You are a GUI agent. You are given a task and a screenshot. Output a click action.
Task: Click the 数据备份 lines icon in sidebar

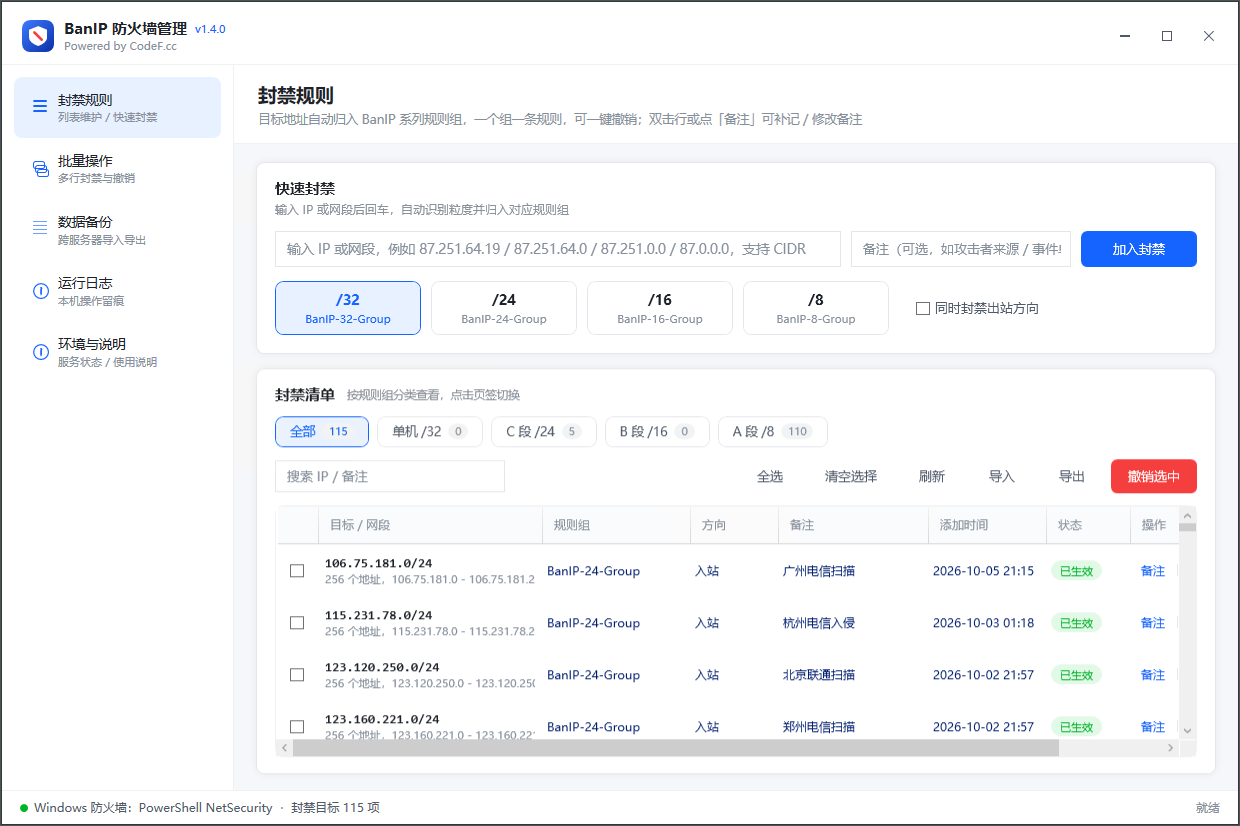click(40, 229)
